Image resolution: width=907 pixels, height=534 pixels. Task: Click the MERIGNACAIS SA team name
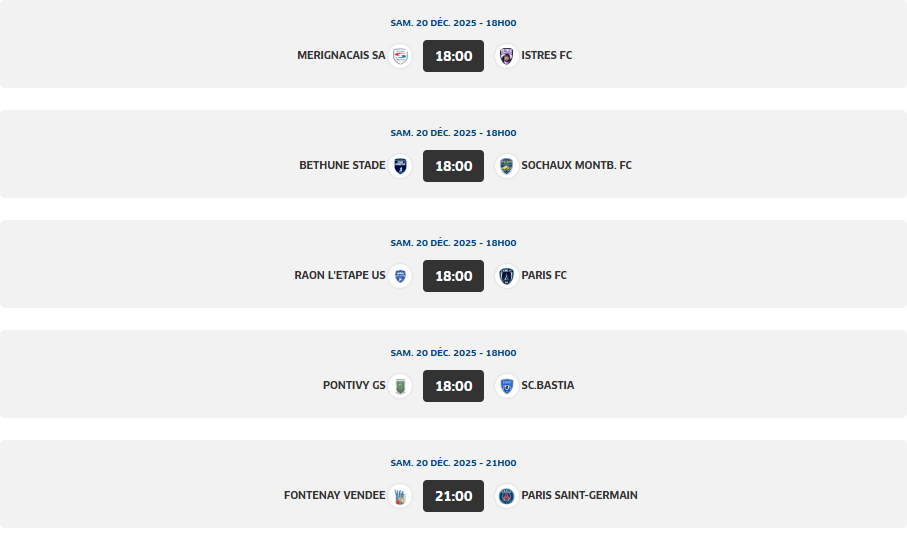pos(341,56)
